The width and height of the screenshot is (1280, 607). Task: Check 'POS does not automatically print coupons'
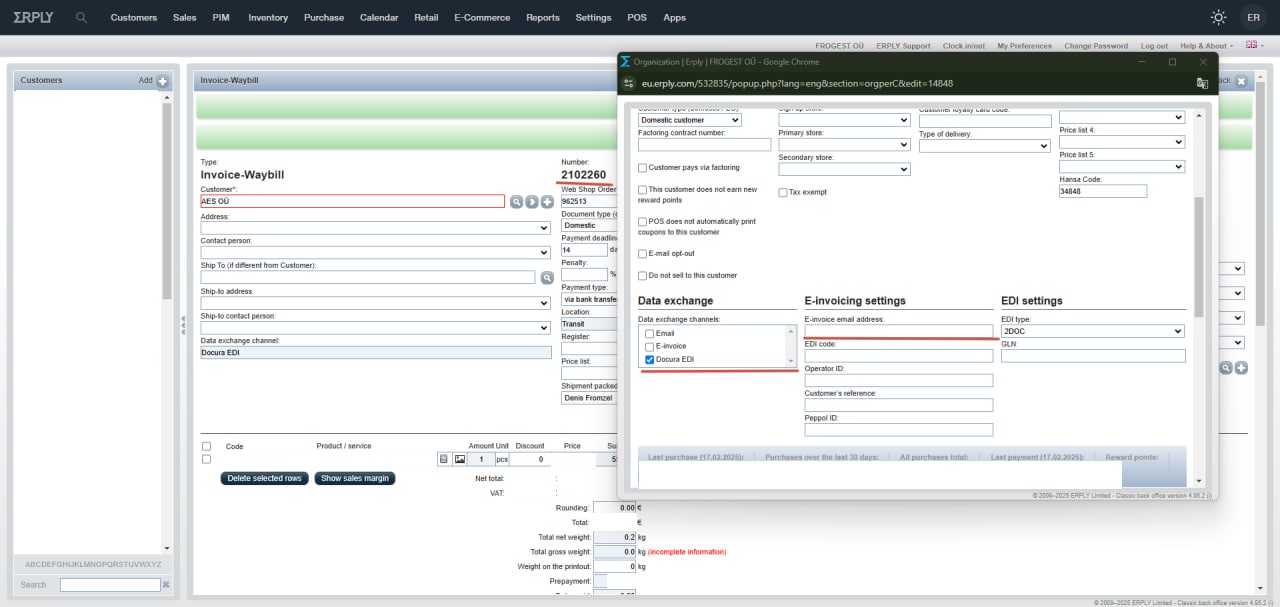[643, 221]
